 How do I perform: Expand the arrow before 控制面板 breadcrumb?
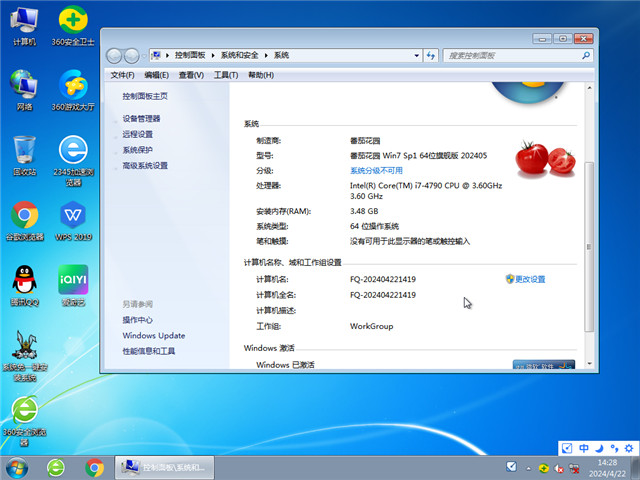[x=167, y=56]
